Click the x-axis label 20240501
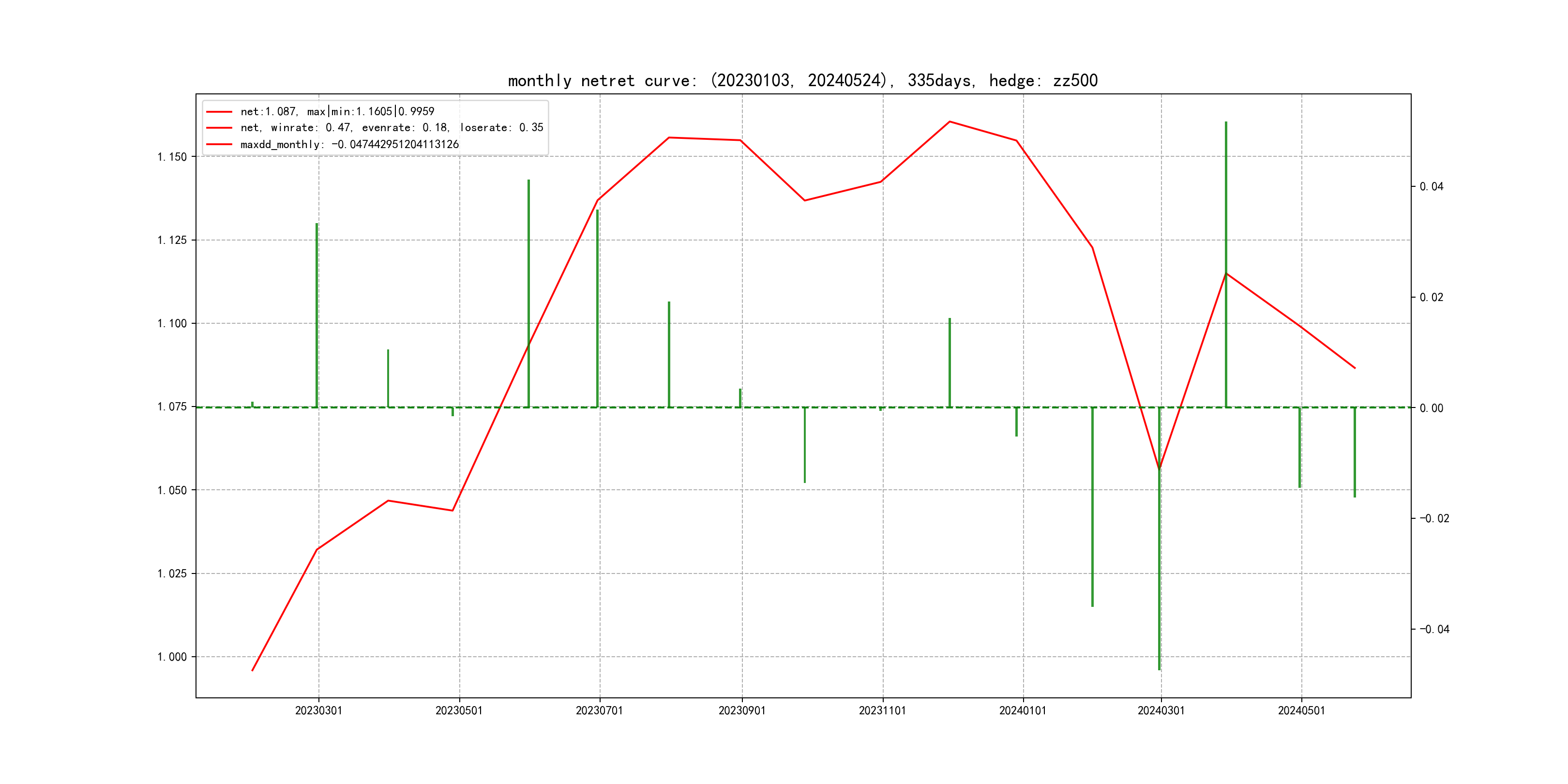Screen dimensions: 1568x784 [x=1301, y=710]
